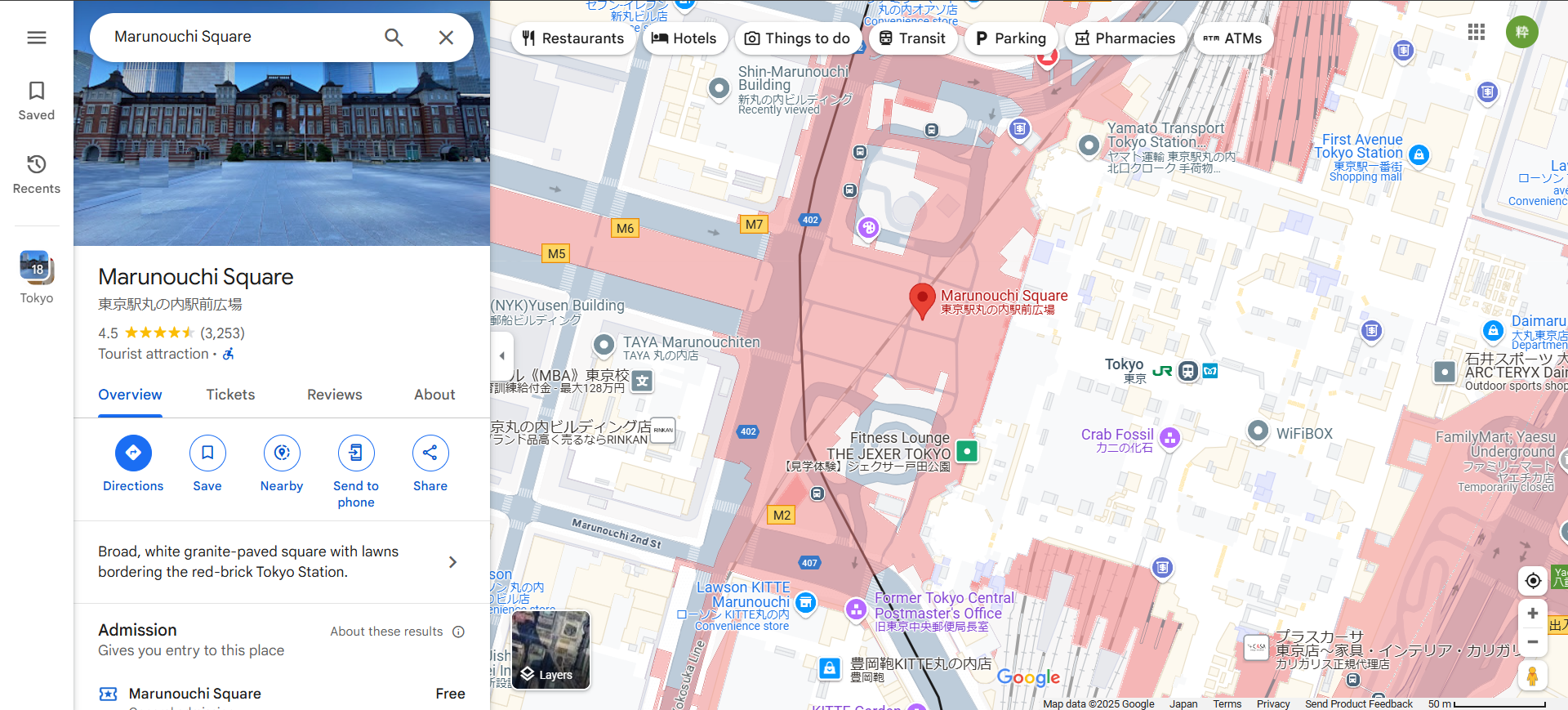Open the Google account avatar

(1522, 32)
